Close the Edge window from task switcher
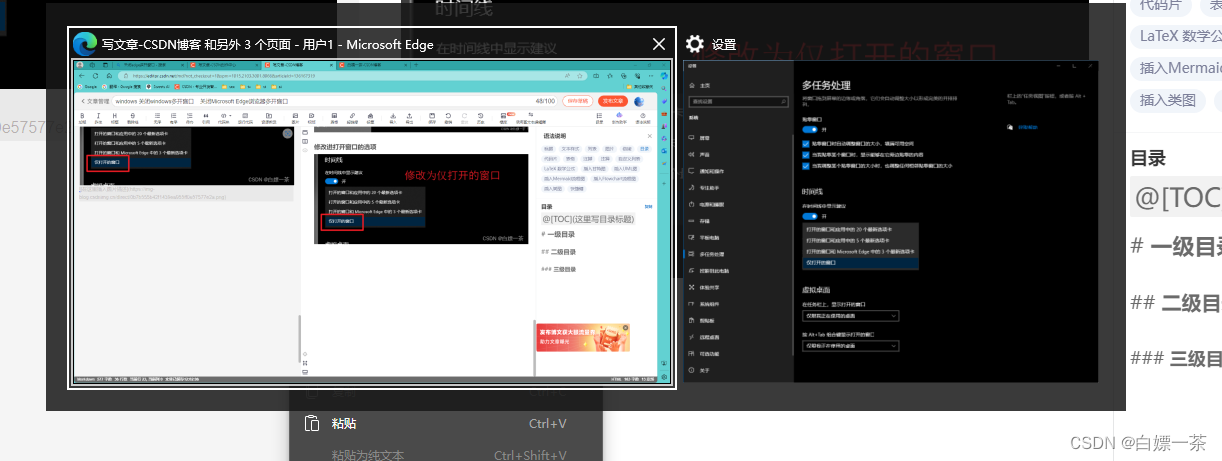This screenshot has height=461, width=1222. (x=658, y=44)
